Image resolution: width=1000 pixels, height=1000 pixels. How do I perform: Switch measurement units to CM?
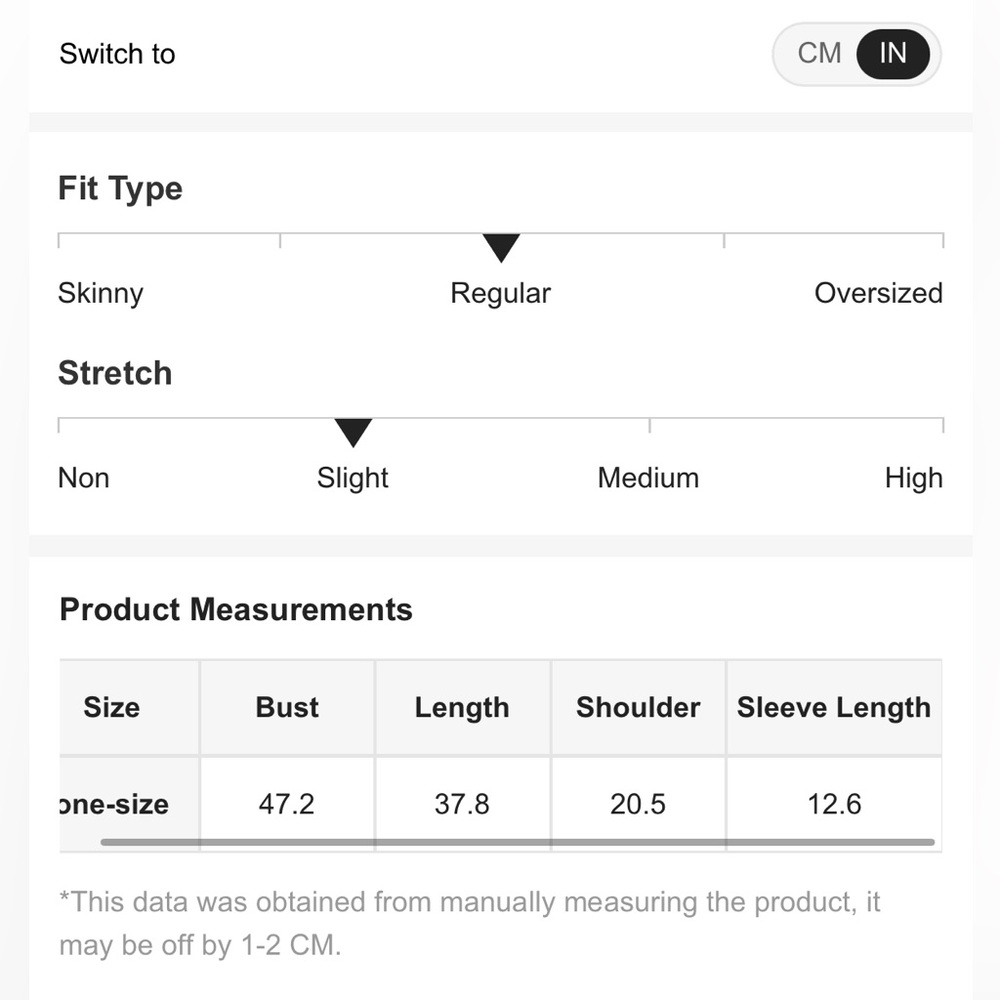pos(819,53)
